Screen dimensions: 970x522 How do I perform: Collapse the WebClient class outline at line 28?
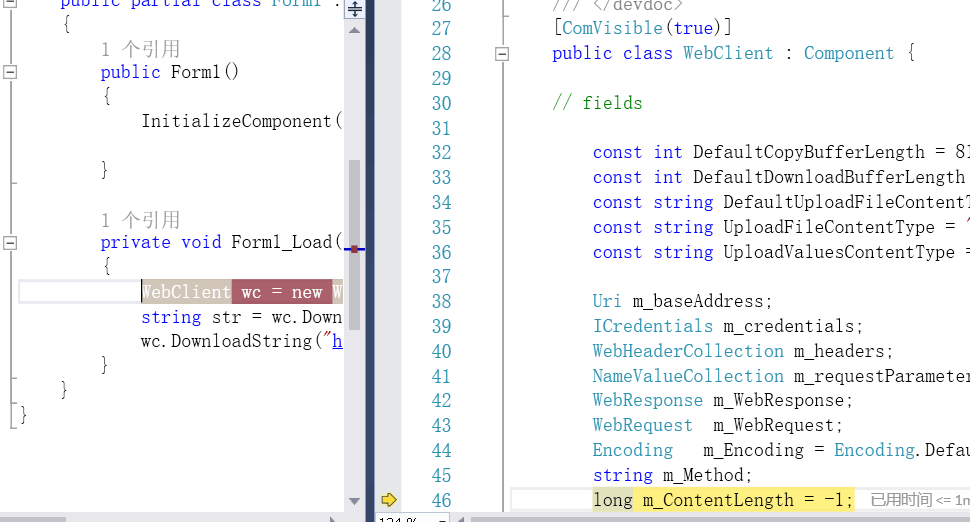[502, 54]
